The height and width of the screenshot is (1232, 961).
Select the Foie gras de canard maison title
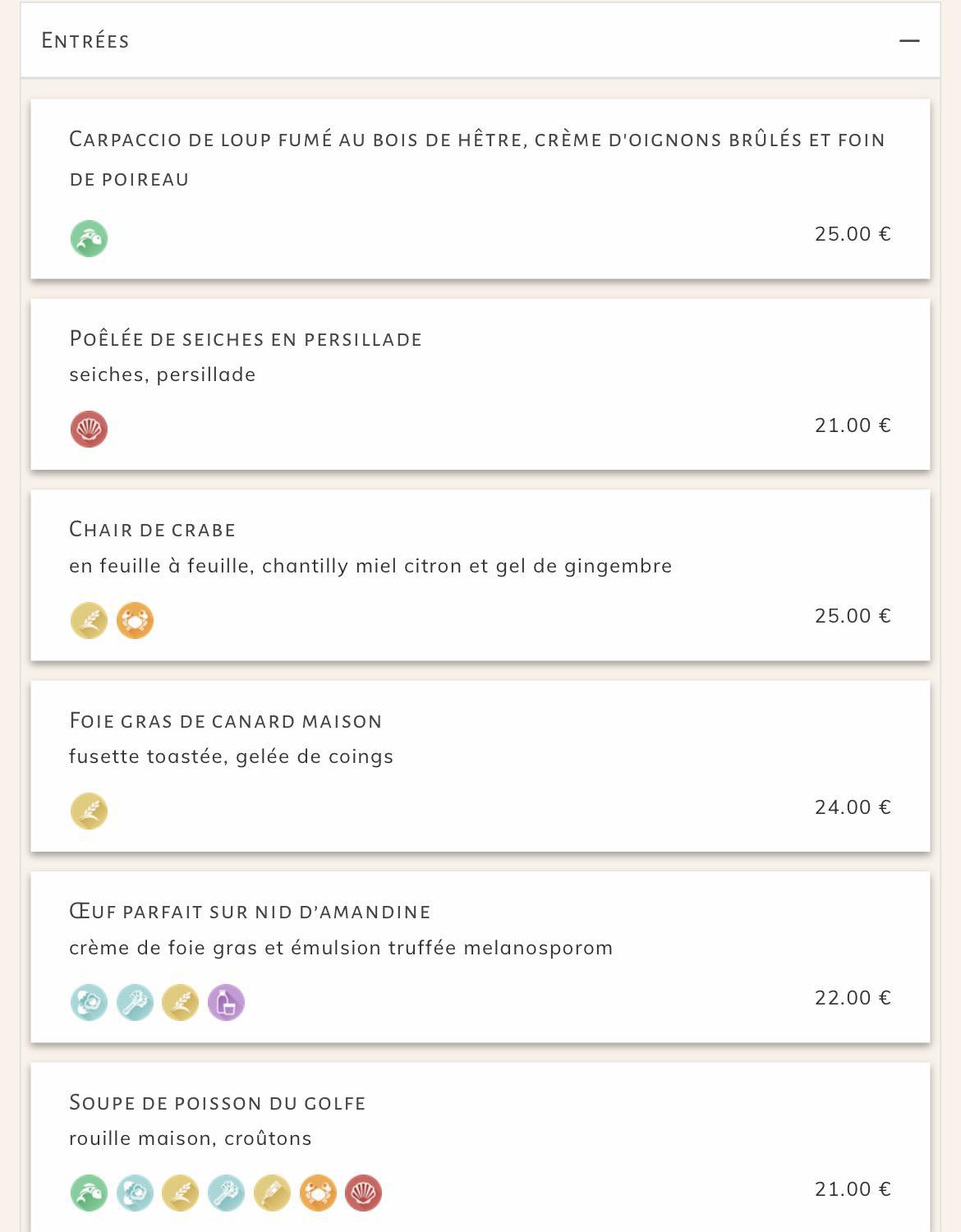[226, 720]
